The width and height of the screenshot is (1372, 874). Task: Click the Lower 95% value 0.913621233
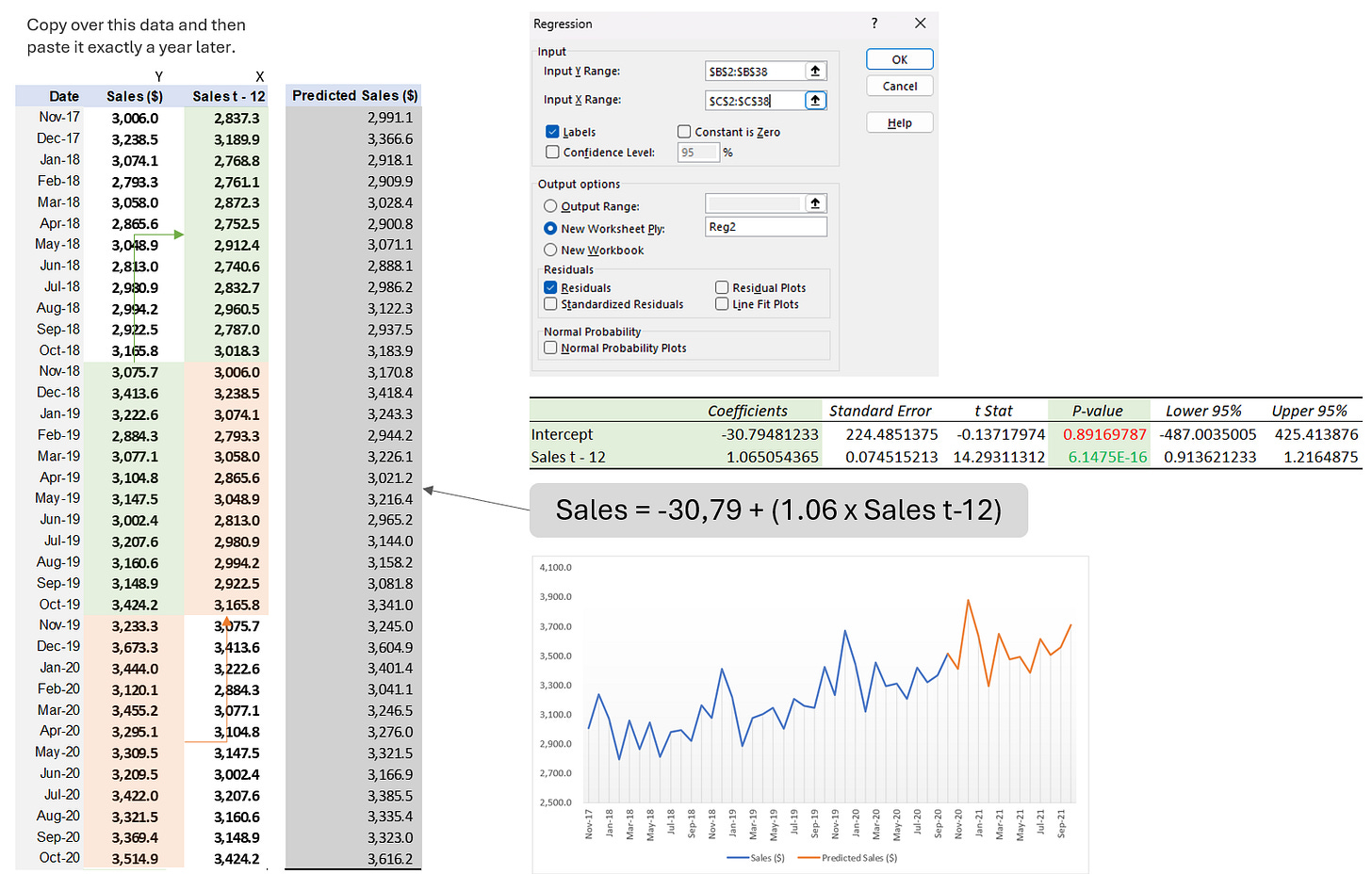click(x=1210, y=457)
